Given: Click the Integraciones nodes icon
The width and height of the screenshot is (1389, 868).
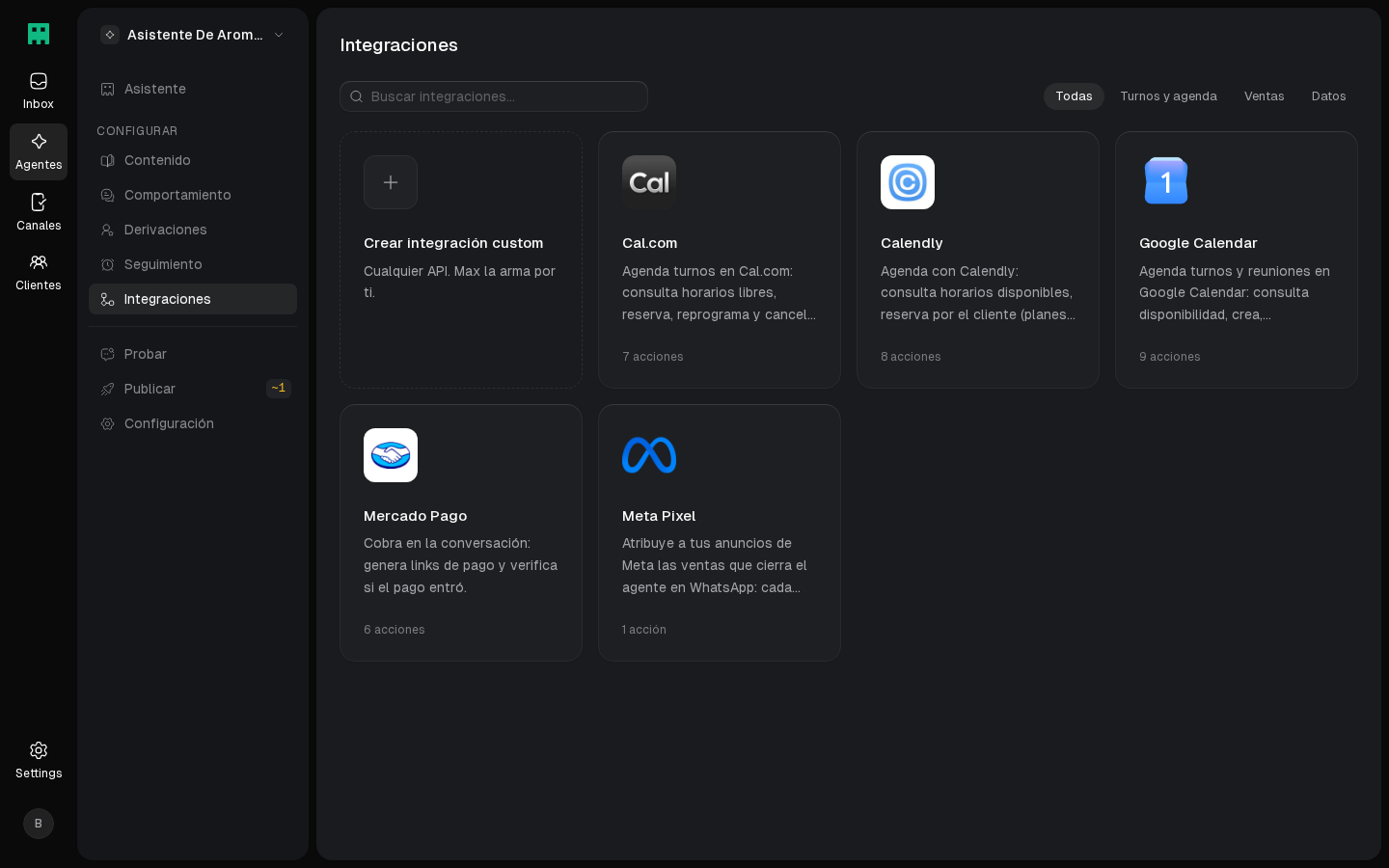Looking at the screenshot, I should (108, 299).
